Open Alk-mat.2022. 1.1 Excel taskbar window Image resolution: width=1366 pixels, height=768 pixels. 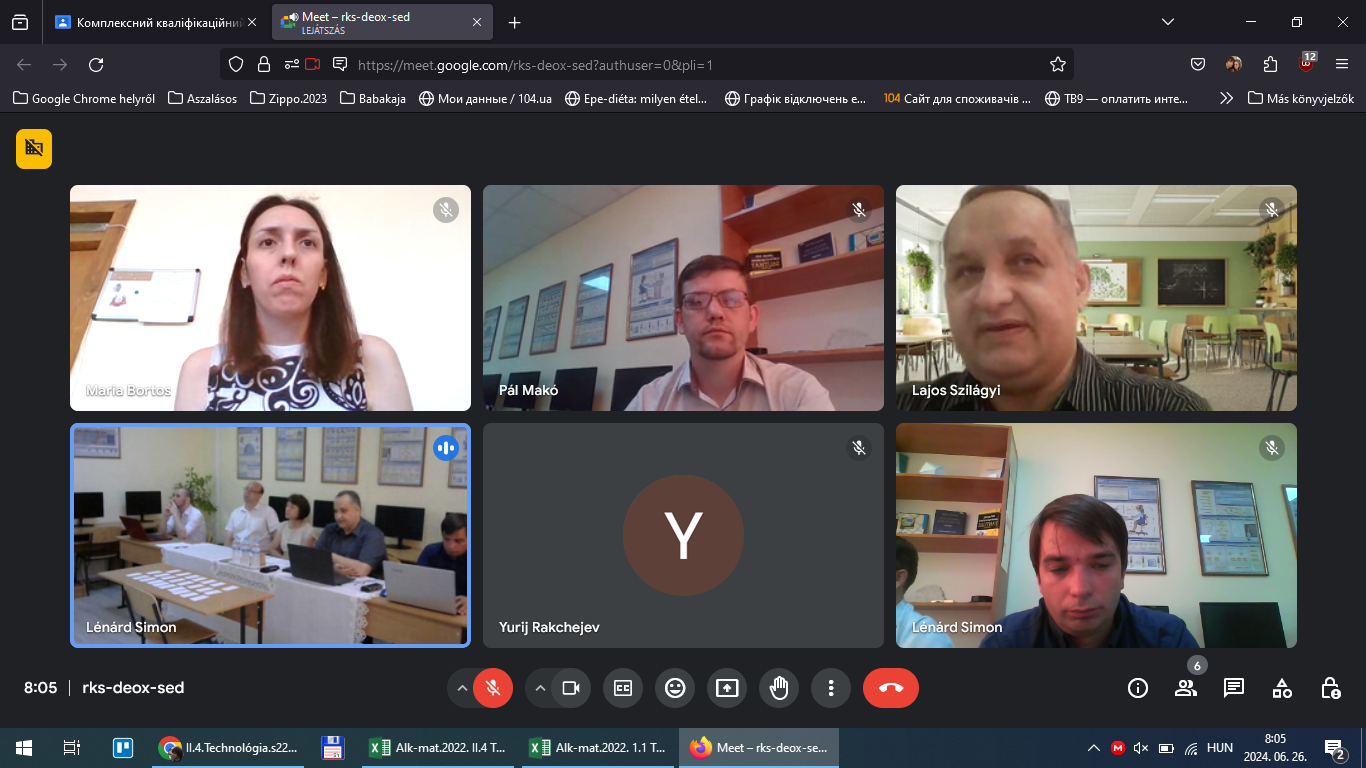pos(600,748)
